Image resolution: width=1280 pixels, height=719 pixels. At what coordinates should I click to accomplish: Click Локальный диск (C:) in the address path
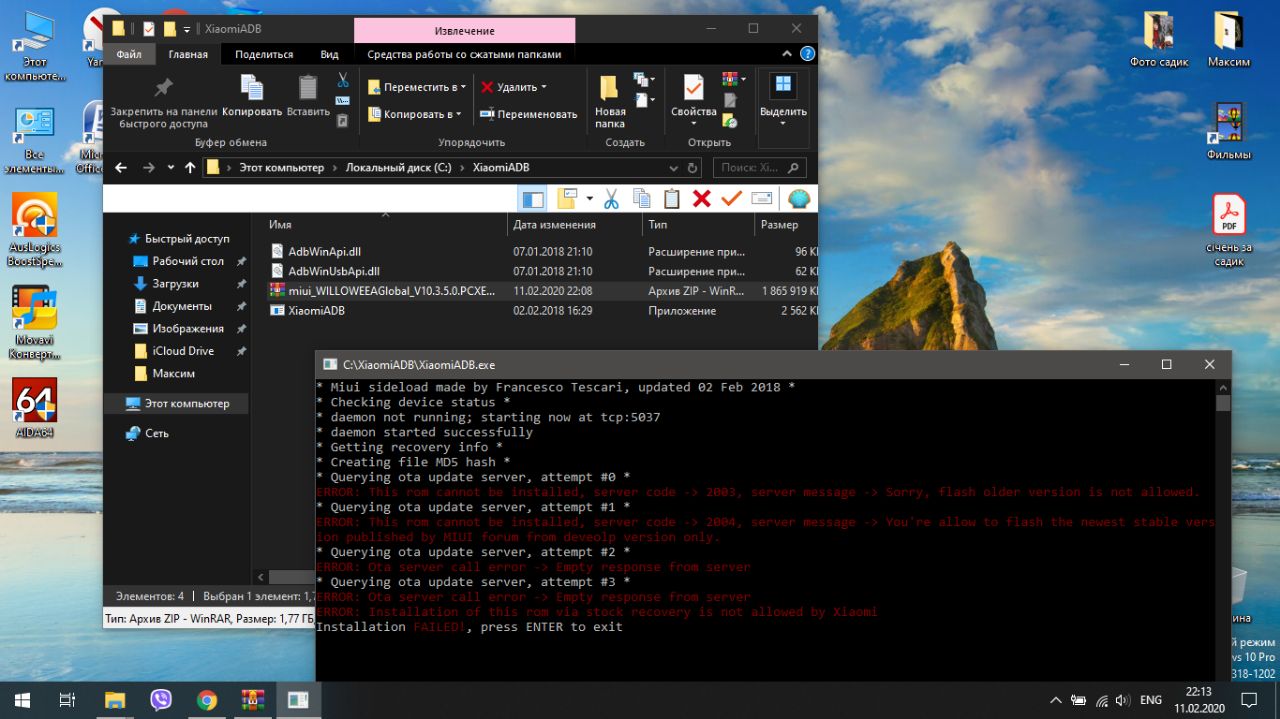tap(398, 168)
